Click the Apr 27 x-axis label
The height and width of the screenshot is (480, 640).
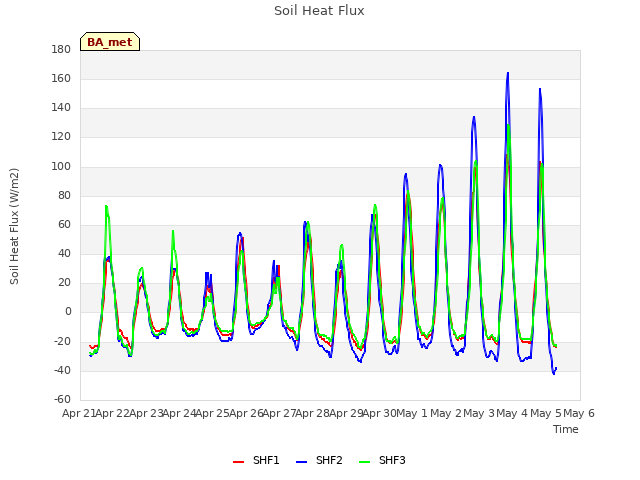tap(280, 413)
